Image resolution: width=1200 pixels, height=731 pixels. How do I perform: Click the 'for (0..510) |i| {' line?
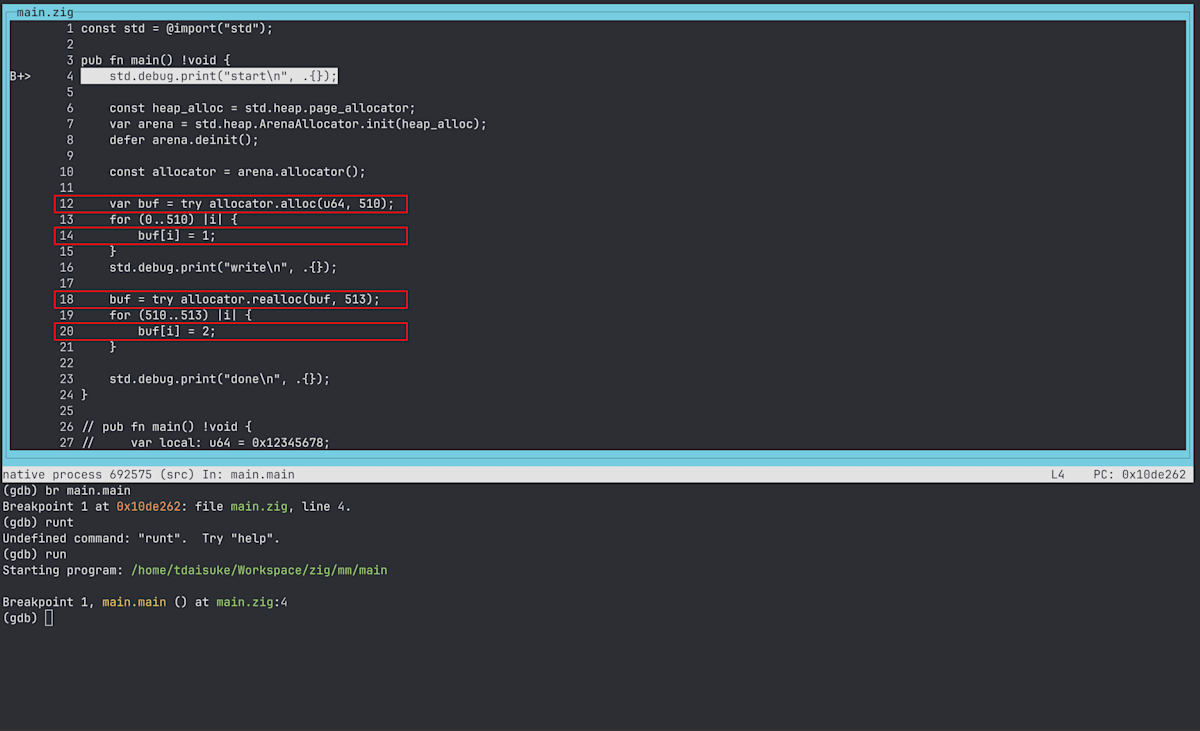[x=173, y=220]
